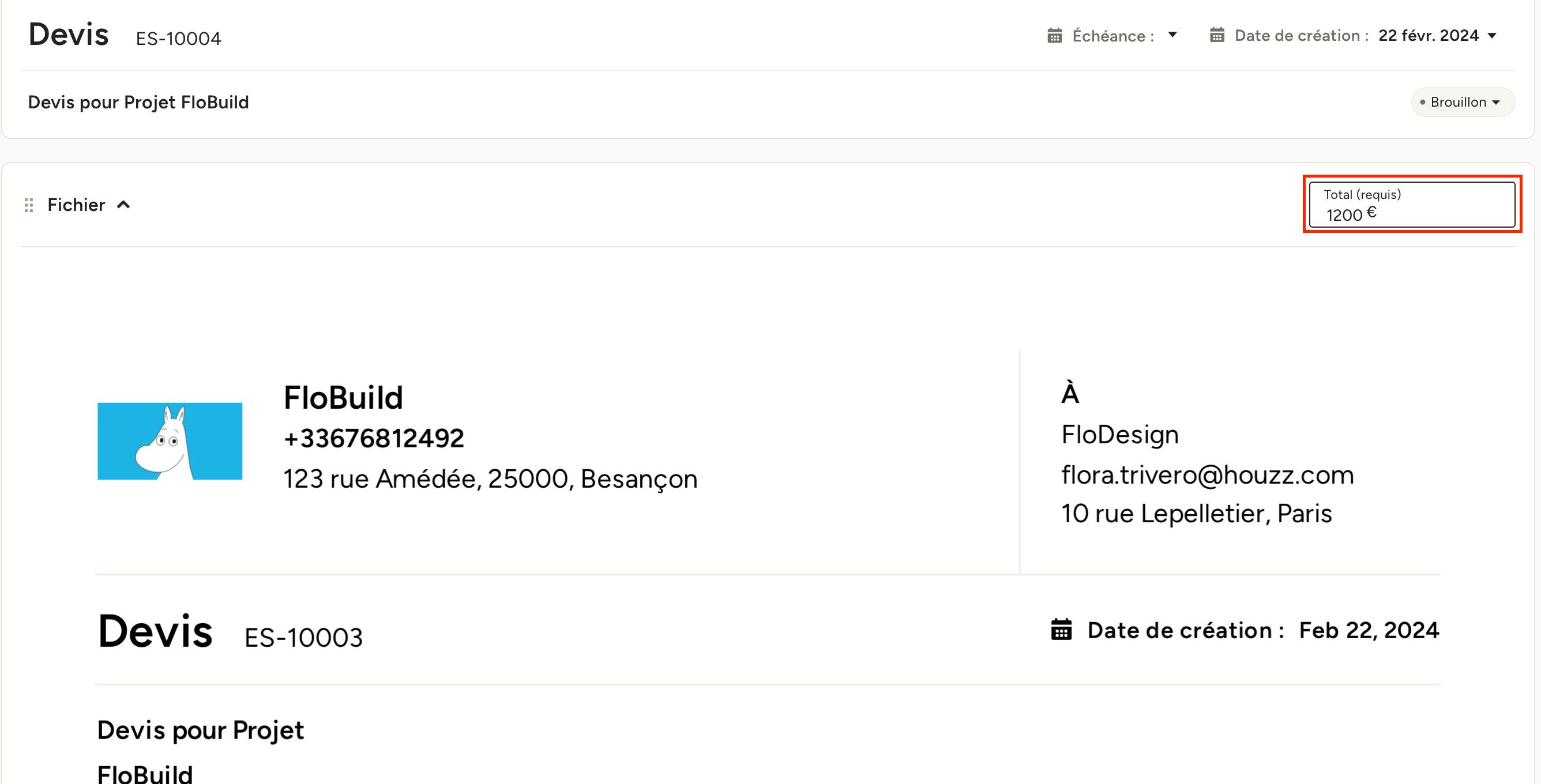
Task: Collapse the Fichier section chevron
Action: [x=124, y=205]
